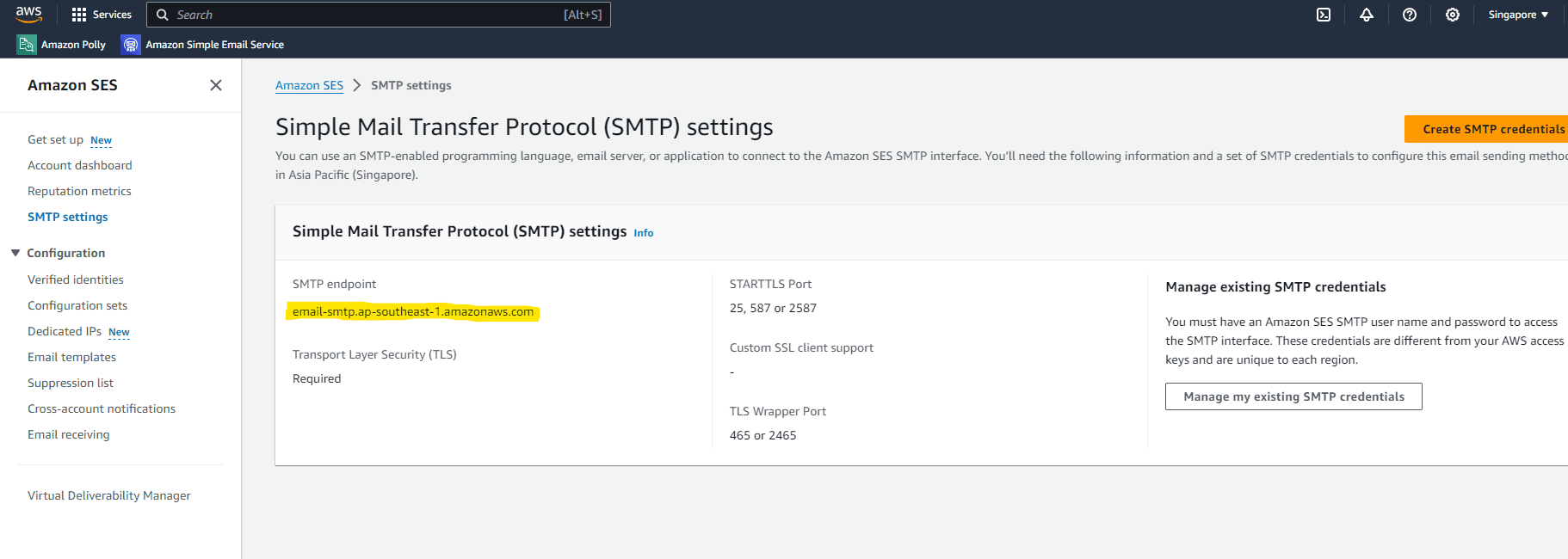This screenshot has height=559, width=1568.
Task: Open Verified identities
Action: click(76, 279)
